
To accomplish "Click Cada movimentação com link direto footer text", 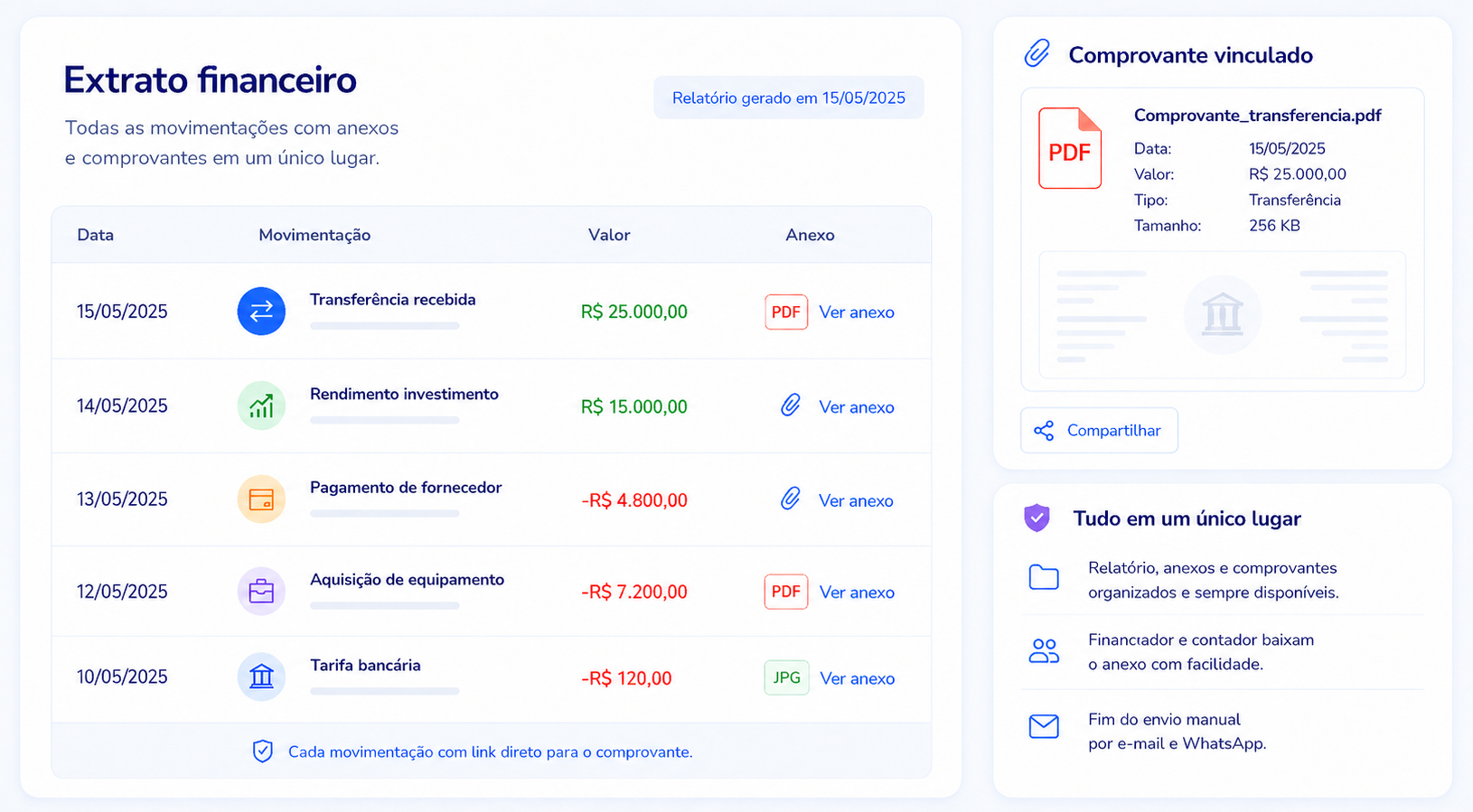I will [x=490, y=751].
